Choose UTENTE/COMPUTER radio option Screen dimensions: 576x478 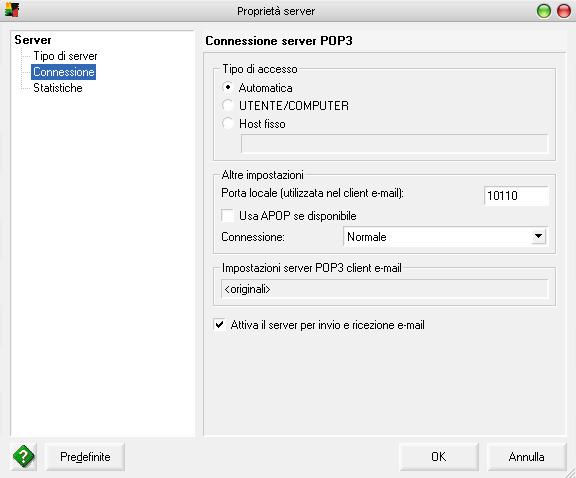[228, 105]
